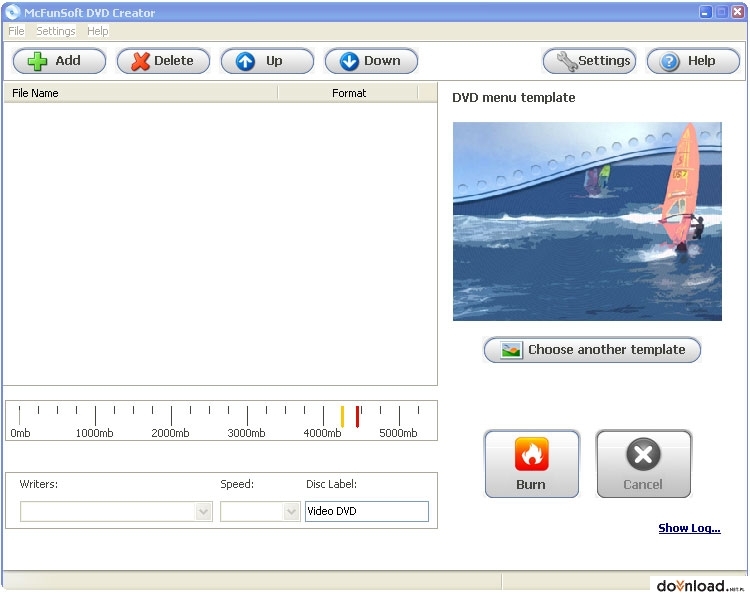Image resolution: width=750 pixels, height=595 pixels.
Task: Close the McFunSoft DVD Creator window
Action: (738, 12)
